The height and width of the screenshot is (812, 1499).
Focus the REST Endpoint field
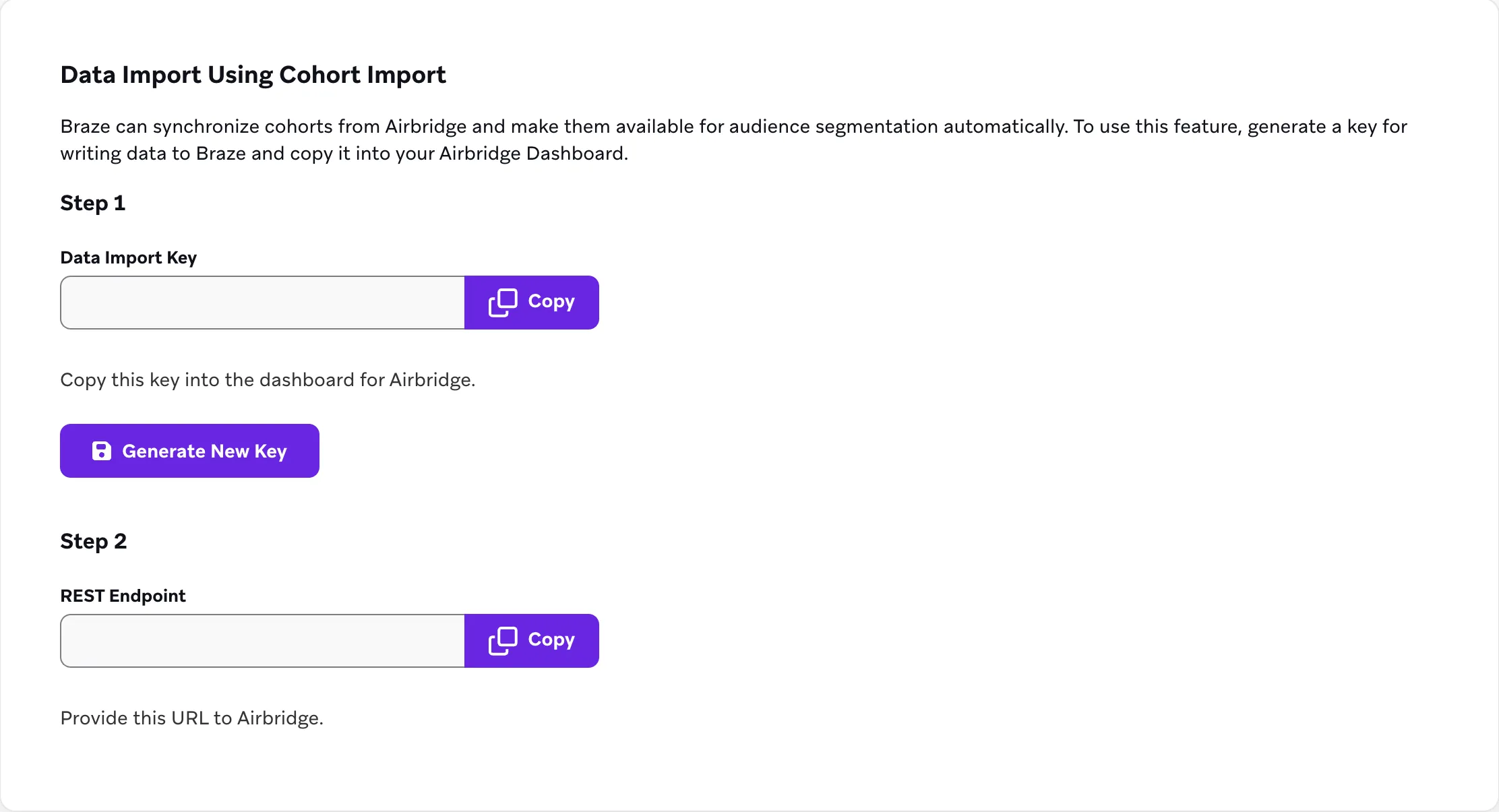click(x=263, y=641)
